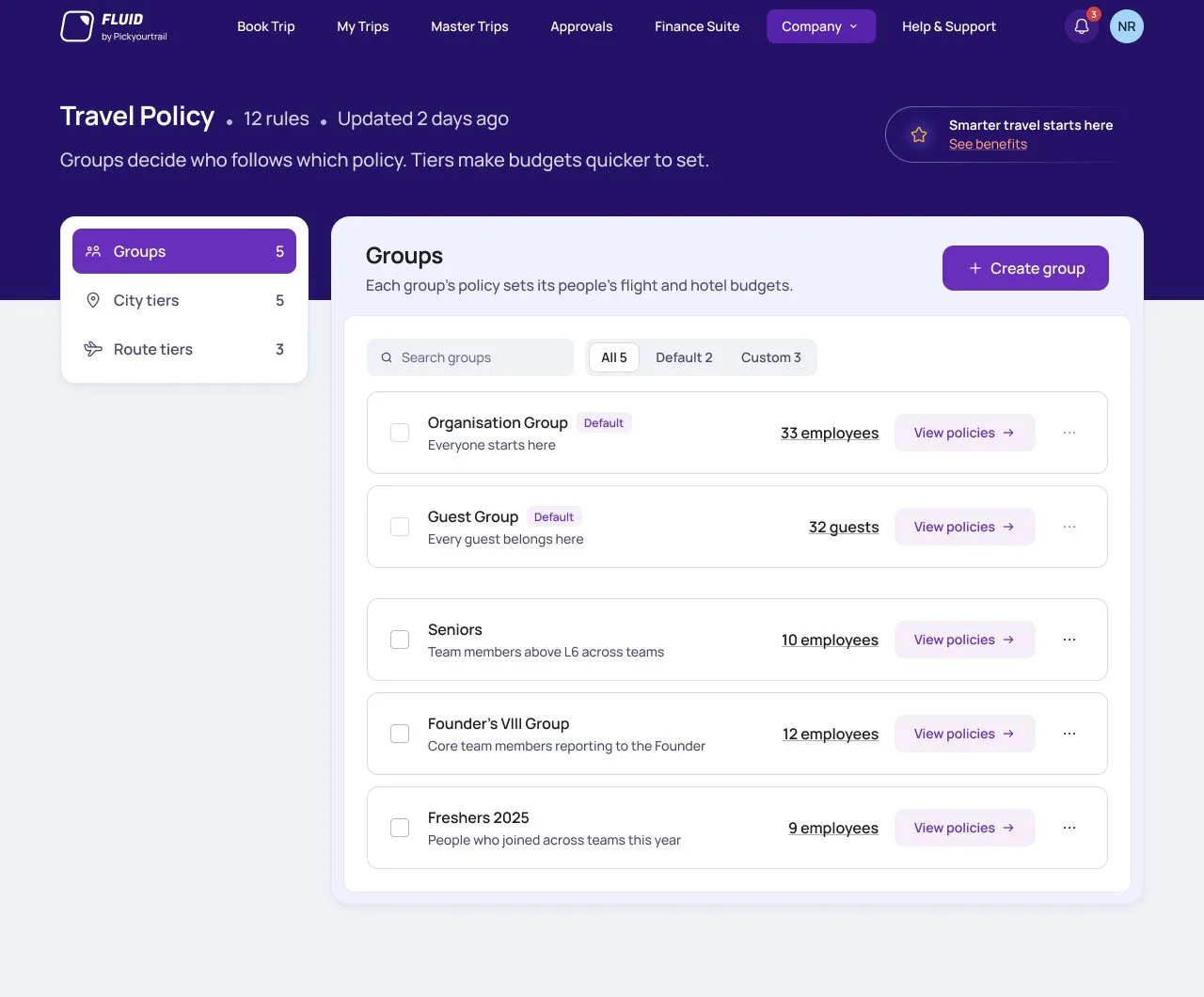Switch to the Custom 3 filter tab
Screen dimensions: 1204x997
coord(771,357)
